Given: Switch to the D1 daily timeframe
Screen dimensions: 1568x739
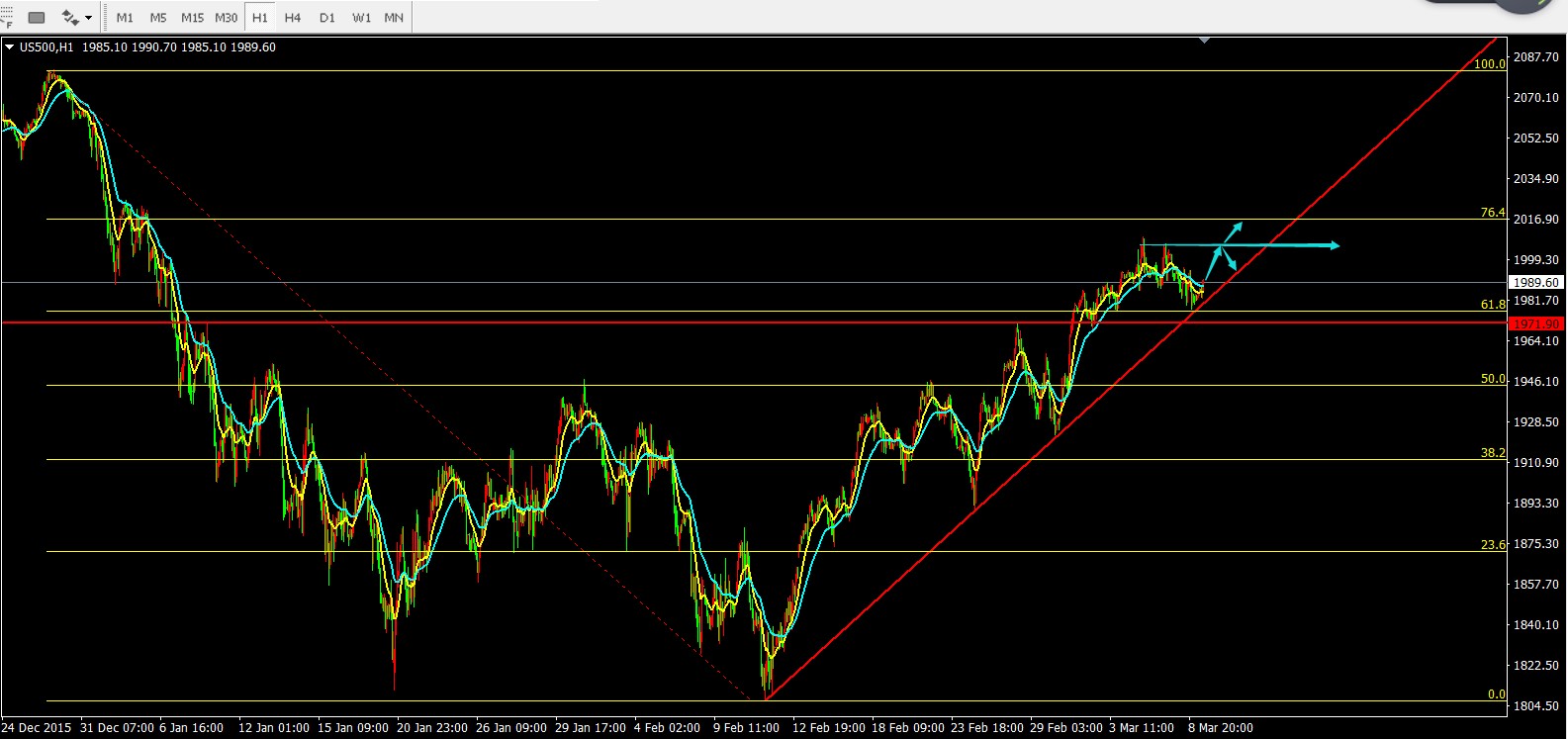Looking at the screenshot, I should tap(327, 18).
